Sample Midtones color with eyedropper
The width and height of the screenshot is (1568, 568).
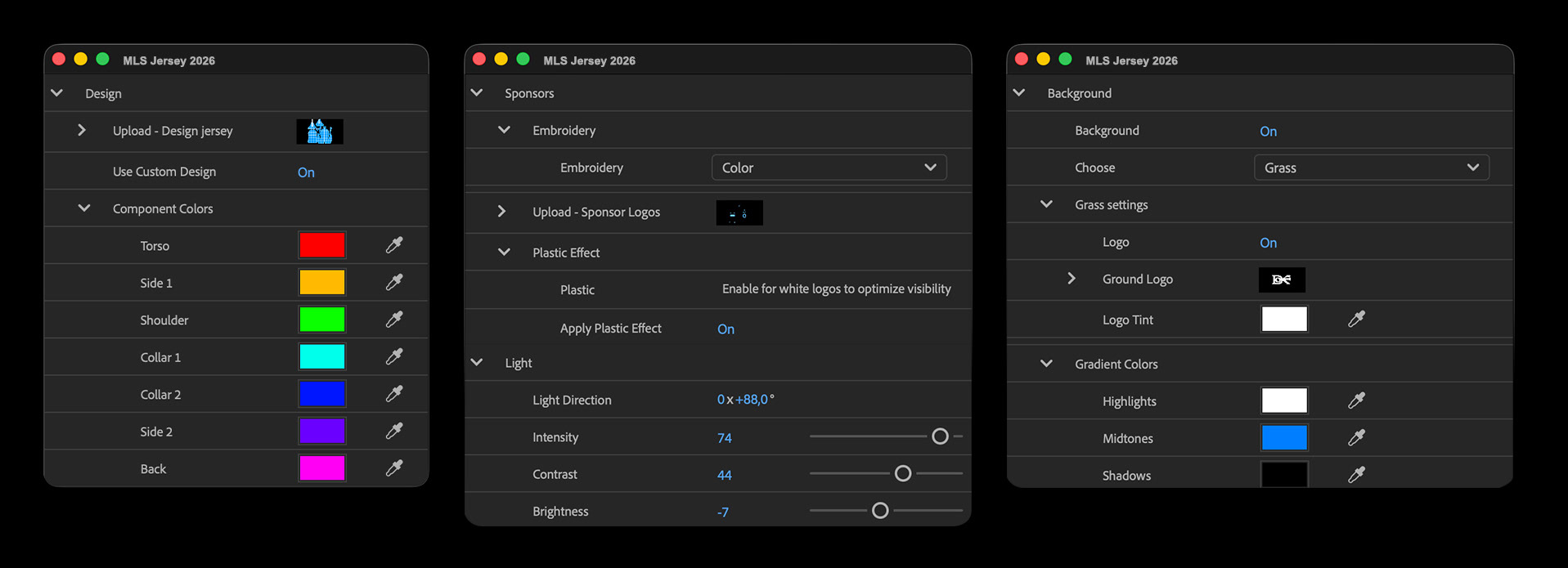pos(1356,438)
